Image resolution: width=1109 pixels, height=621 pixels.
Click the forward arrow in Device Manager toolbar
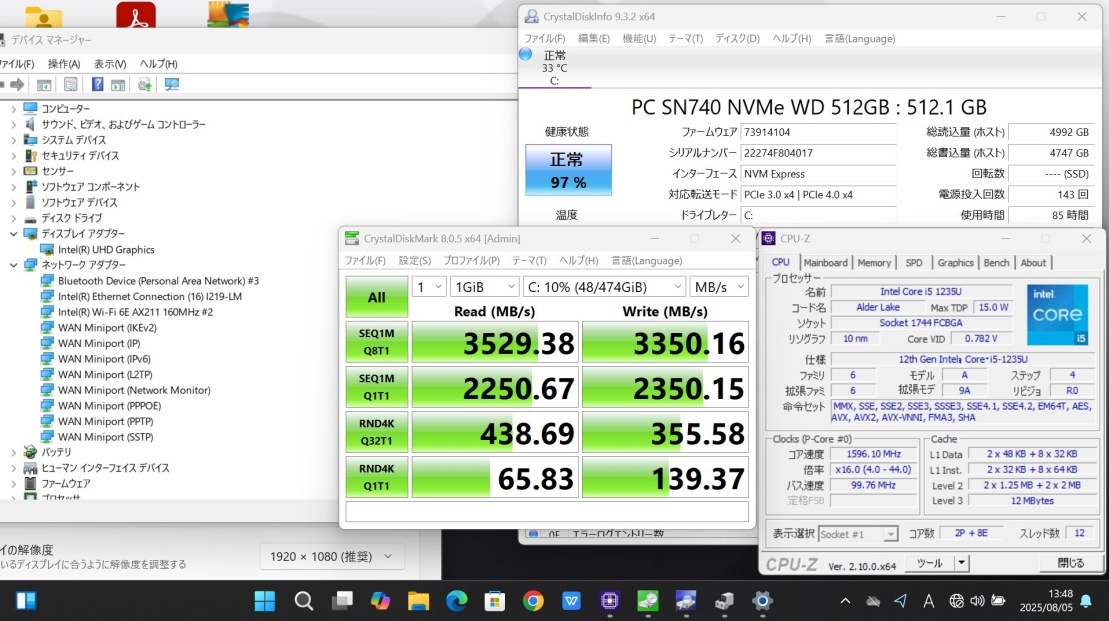coord(17,85)
